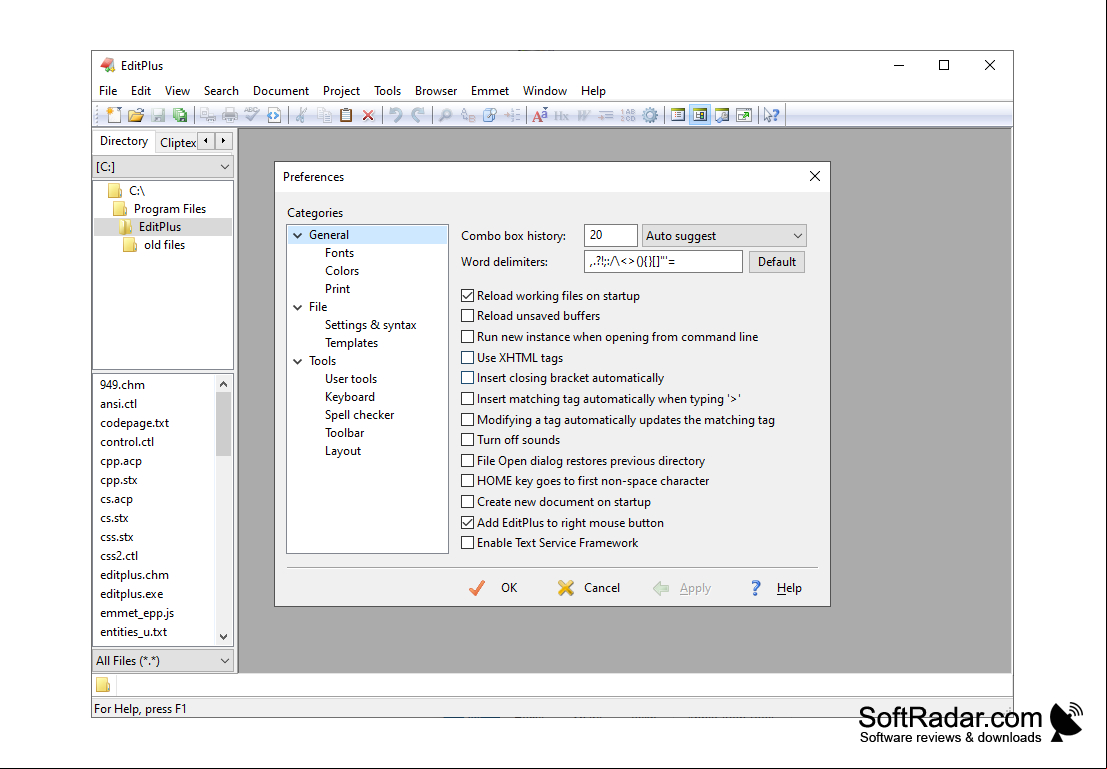Open the Search menu

coord(221,91)
